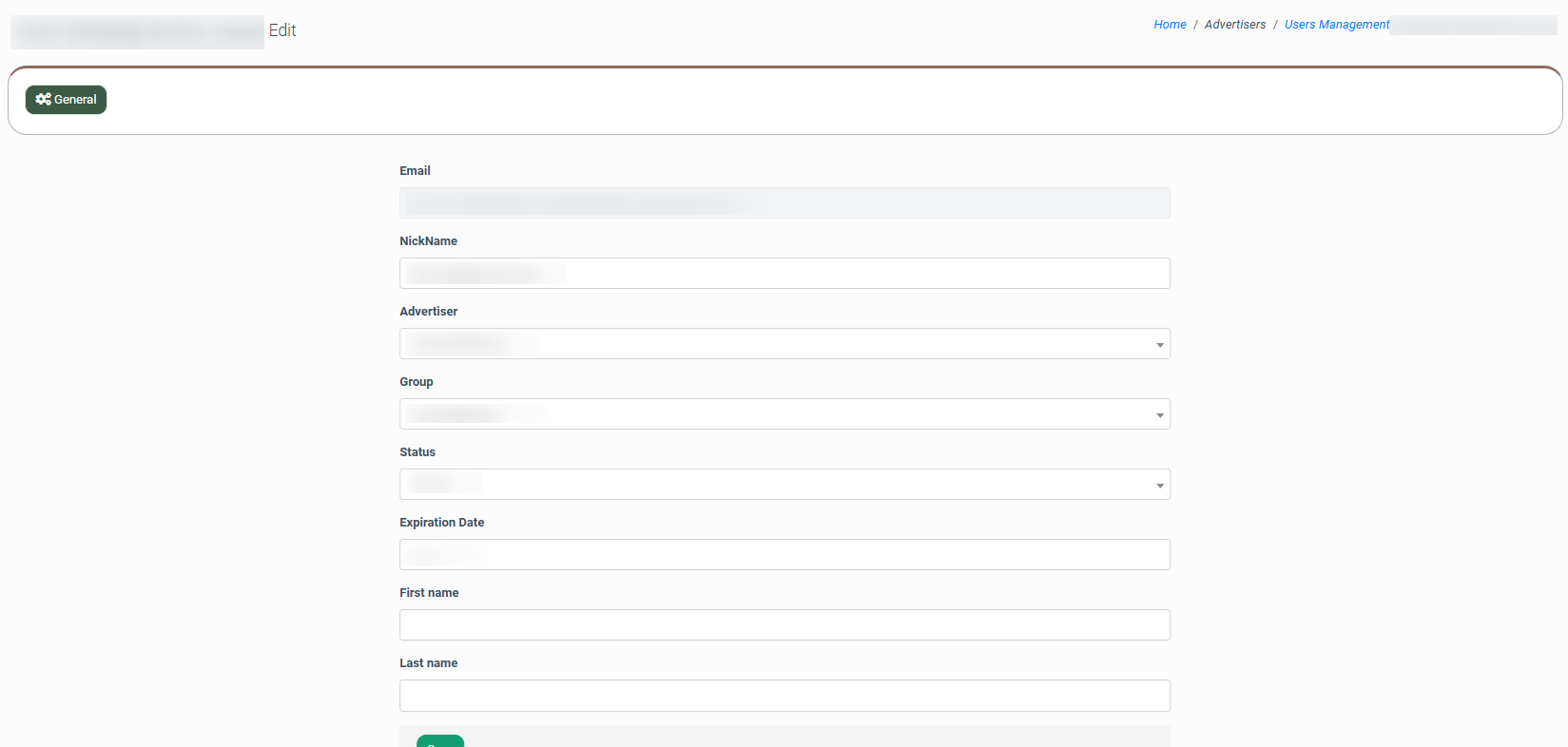The height and width of the screenshot is (747, 1568).
Task: Focus the Last name input
Action: click(x=784, y=696)
